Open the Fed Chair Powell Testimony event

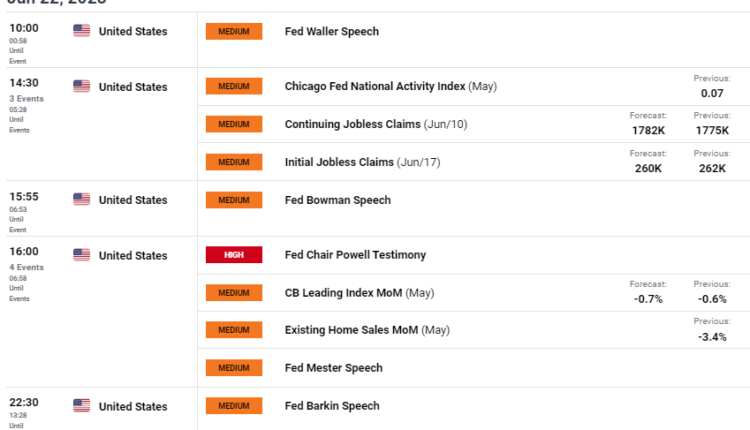[355, 255]
